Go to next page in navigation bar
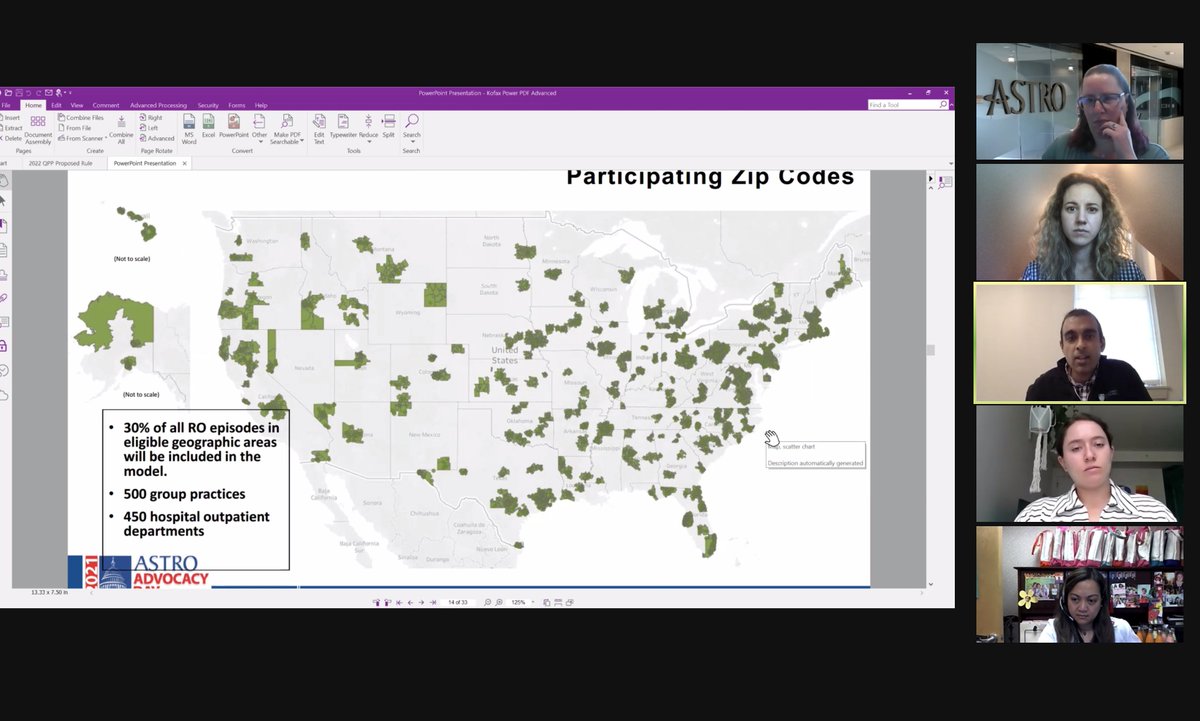Image resolution: width=1200 pixels, height=721 pixels. [422, 602]
